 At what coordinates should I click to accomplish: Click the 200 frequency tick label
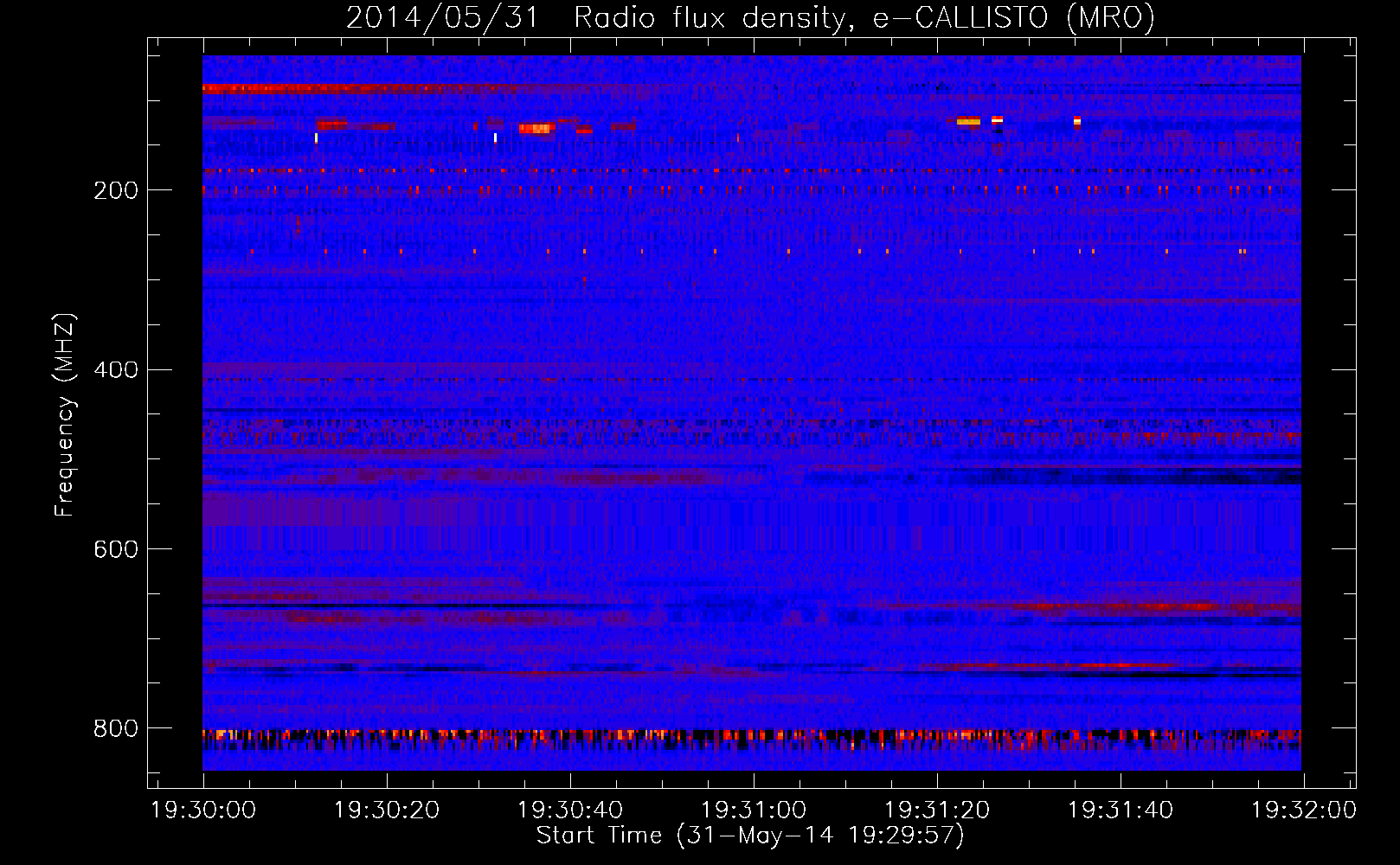116,190
